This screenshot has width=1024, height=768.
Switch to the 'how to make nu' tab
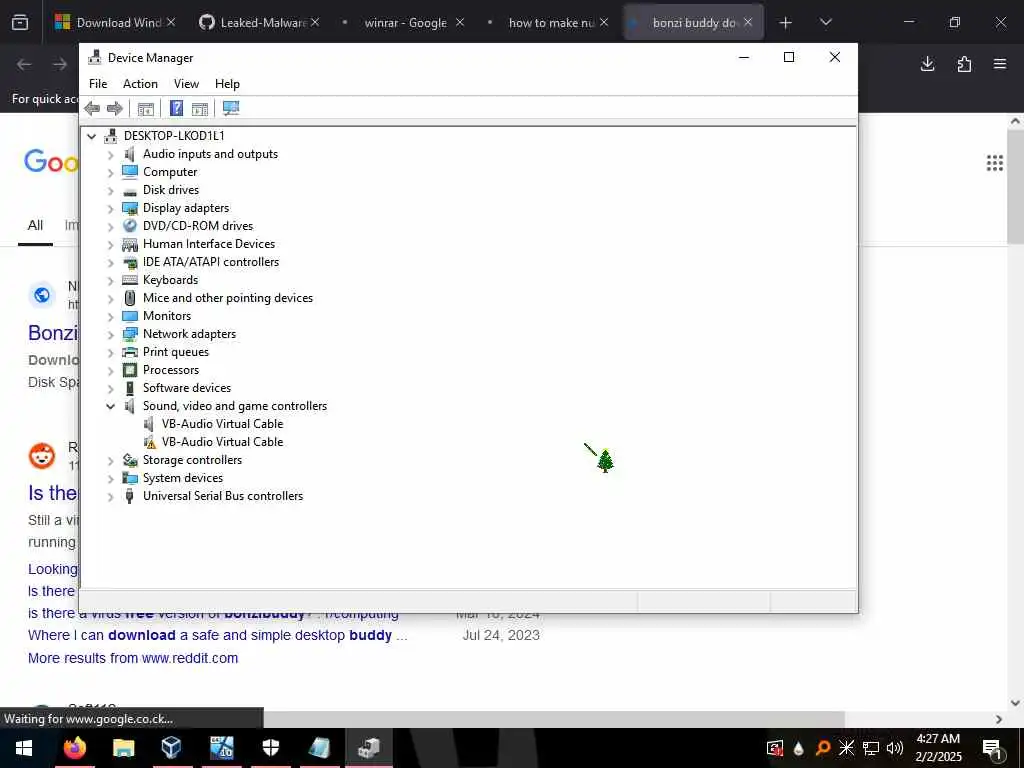551,23
